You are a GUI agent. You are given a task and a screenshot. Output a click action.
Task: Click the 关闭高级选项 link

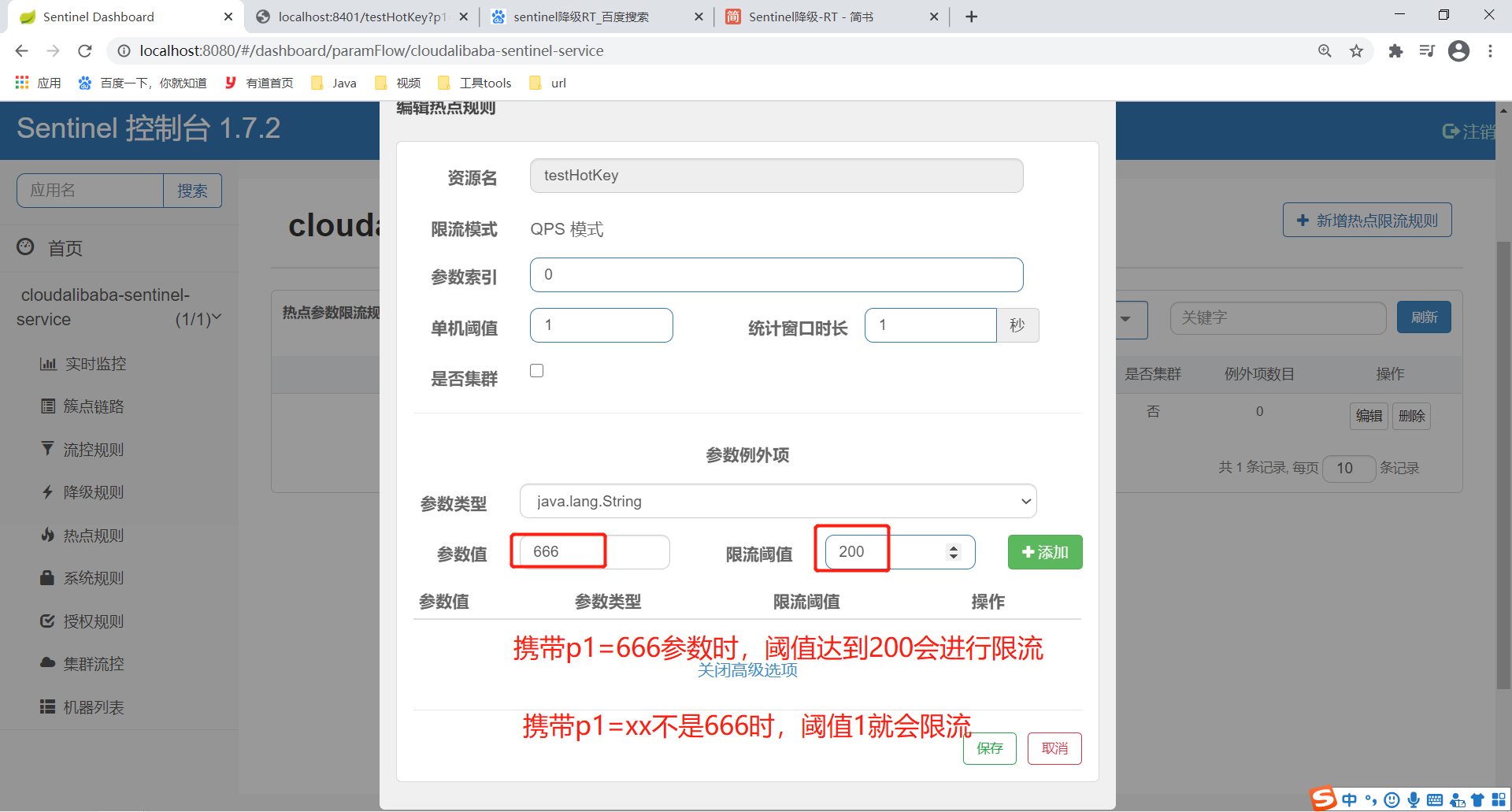coord(747,670)
